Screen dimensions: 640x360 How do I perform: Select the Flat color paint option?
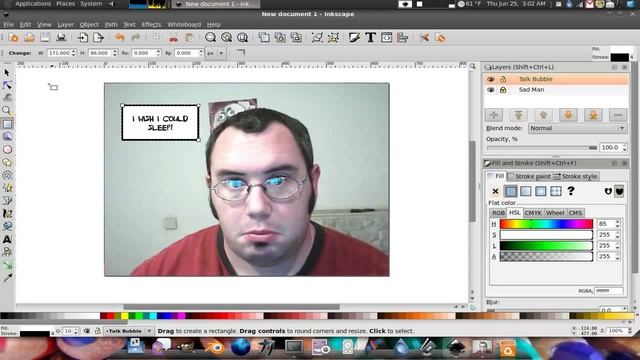(511, 191)
